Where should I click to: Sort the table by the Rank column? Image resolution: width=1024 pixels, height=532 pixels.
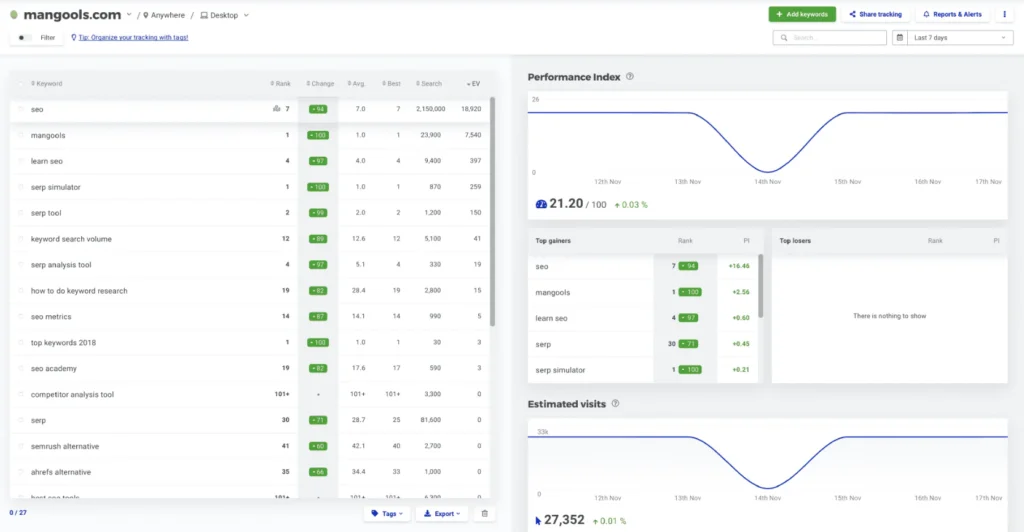pos(282,84)
